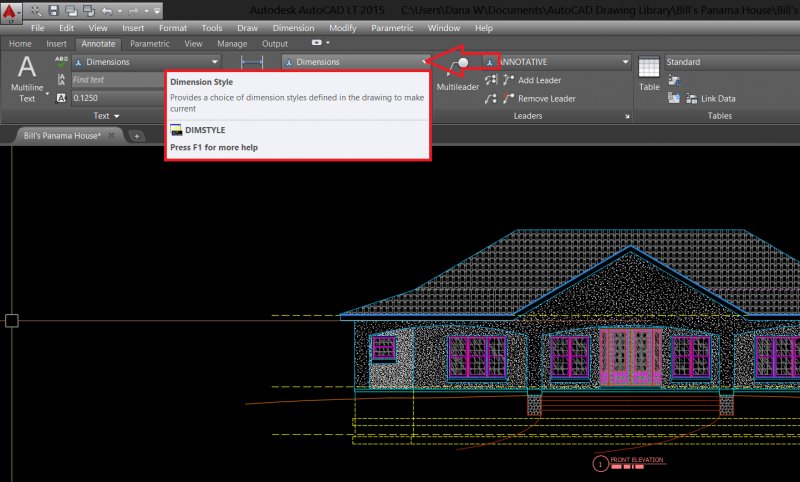
Task: Switch to the Home ribbon tab
Action: pyautogui.click(x=20, y=44)
